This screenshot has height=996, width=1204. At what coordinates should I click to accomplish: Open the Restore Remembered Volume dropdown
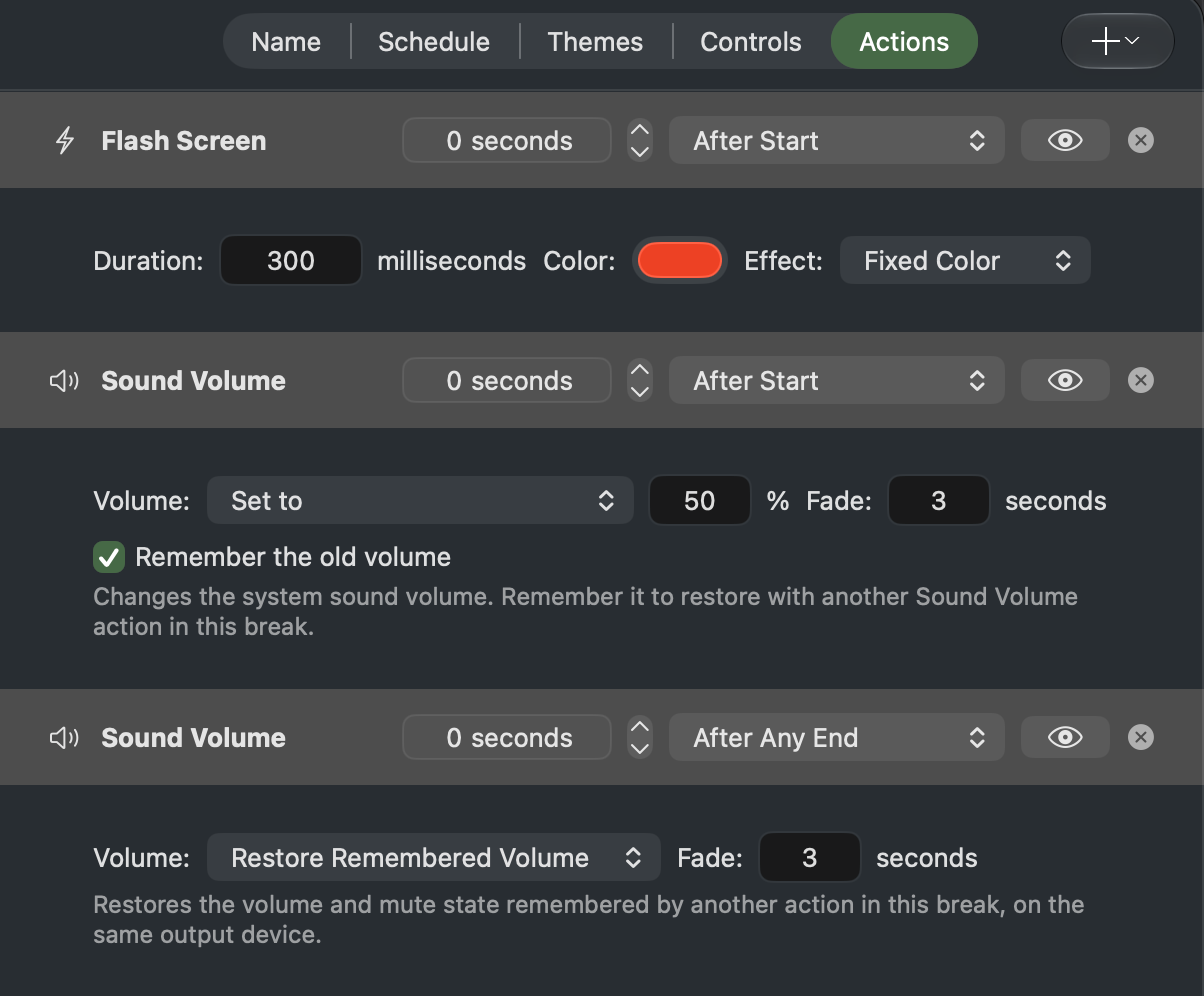[433, 858]
